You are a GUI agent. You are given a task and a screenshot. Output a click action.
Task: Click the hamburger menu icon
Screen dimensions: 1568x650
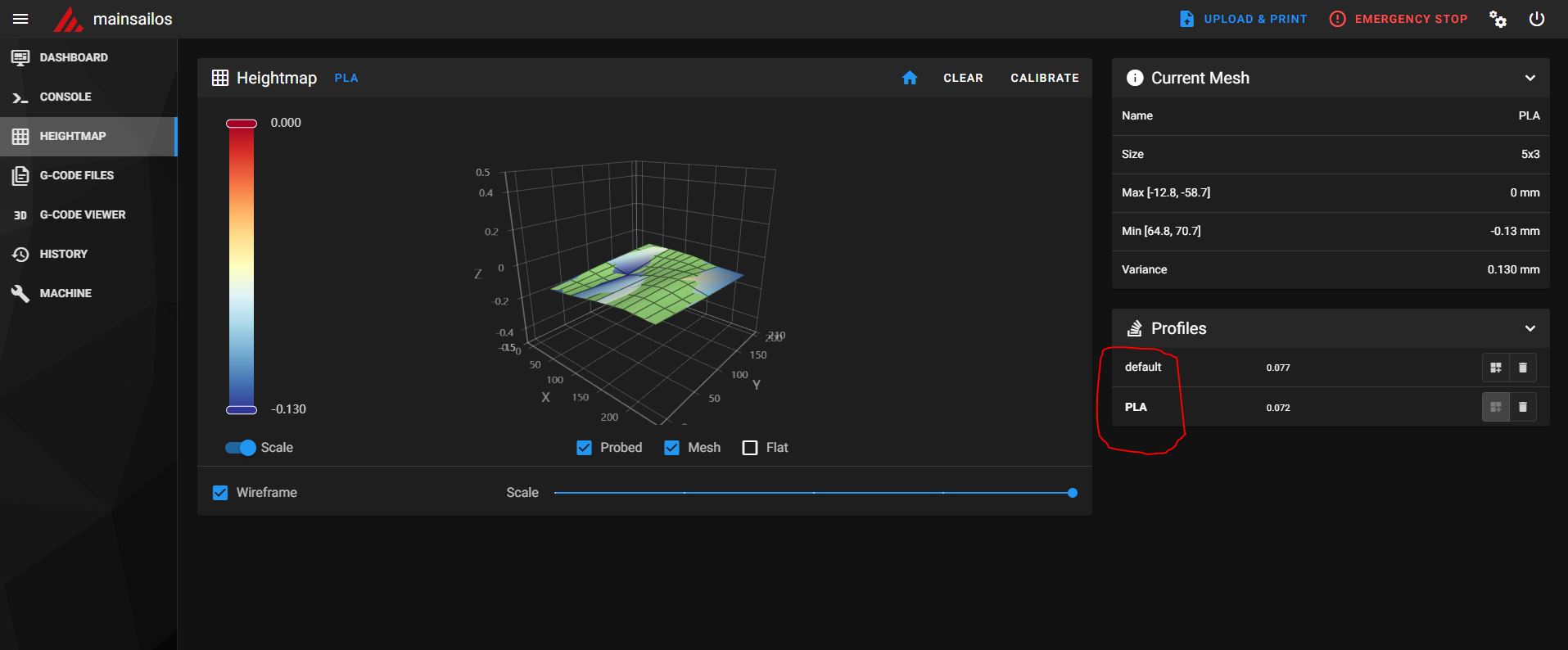click(x=20, y=19)
